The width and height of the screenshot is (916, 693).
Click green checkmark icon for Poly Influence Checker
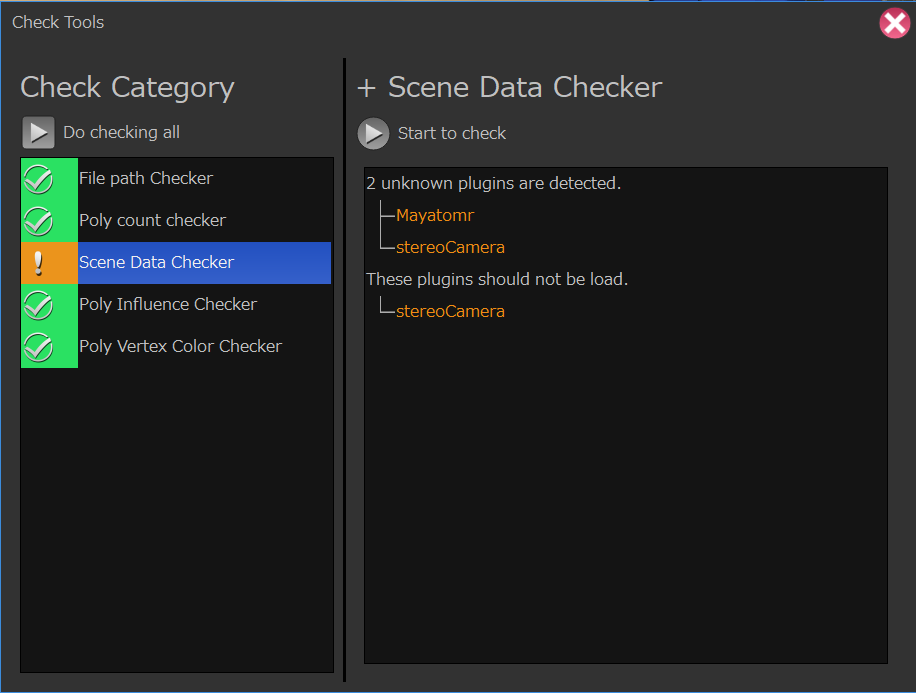(x=38, y=305)
